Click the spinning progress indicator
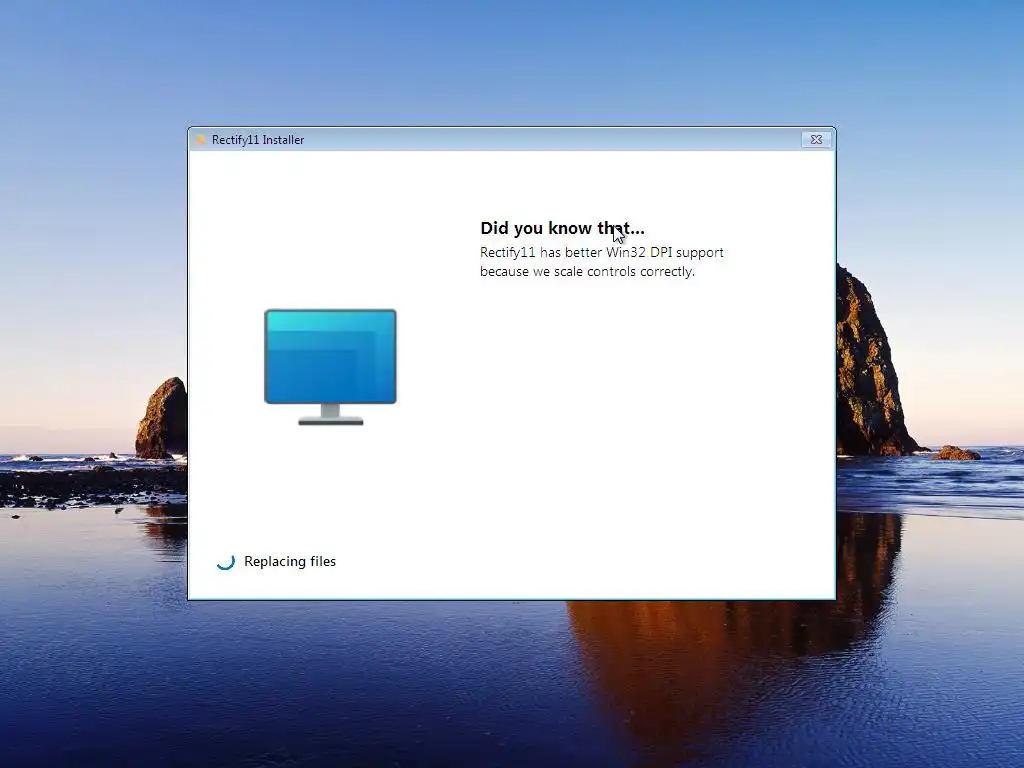Screen dimensions: 1024x768 (226, 562)
